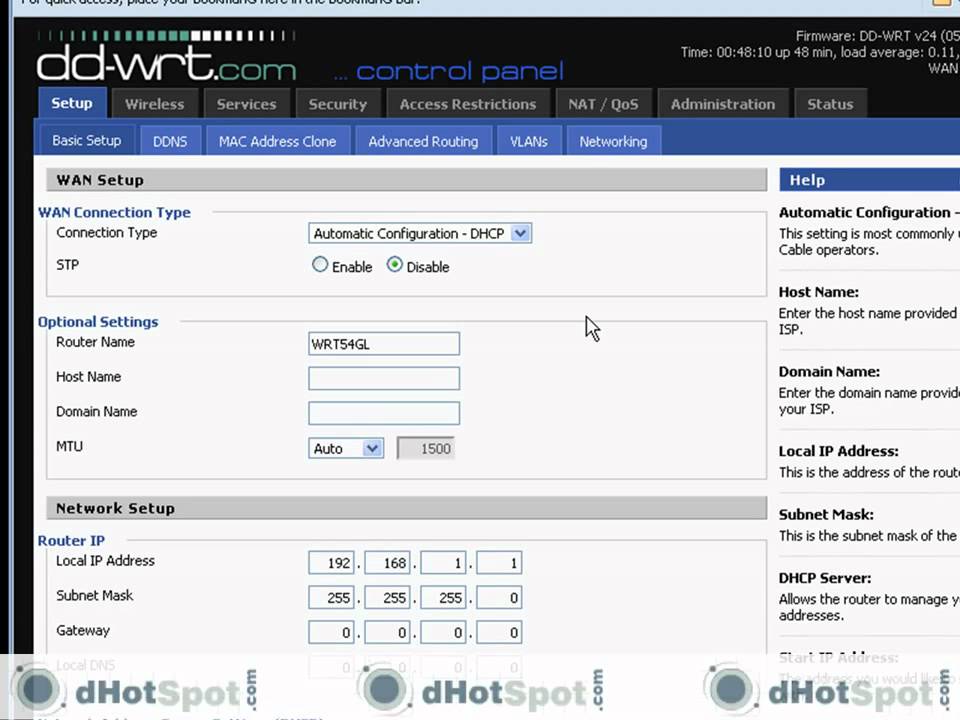
Task: Click the Help panel header
Action: 869,180
